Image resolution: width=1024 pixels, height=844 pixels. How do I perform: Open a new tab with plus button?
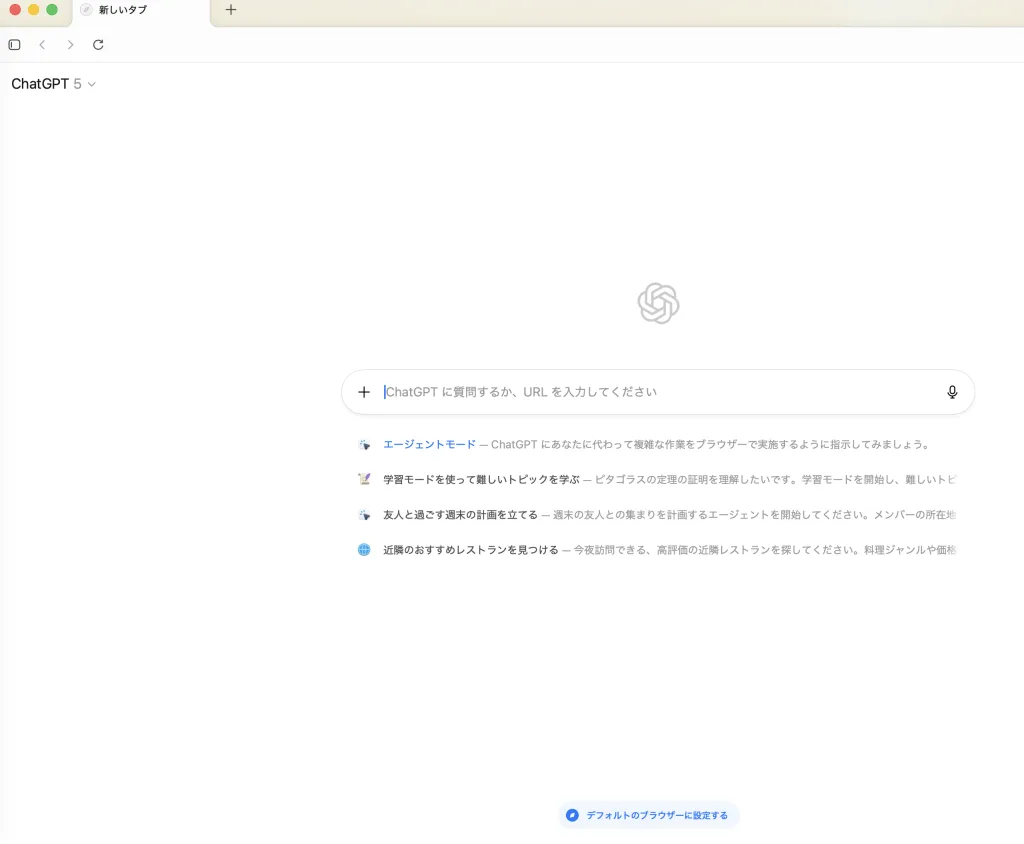click(231, 10)
